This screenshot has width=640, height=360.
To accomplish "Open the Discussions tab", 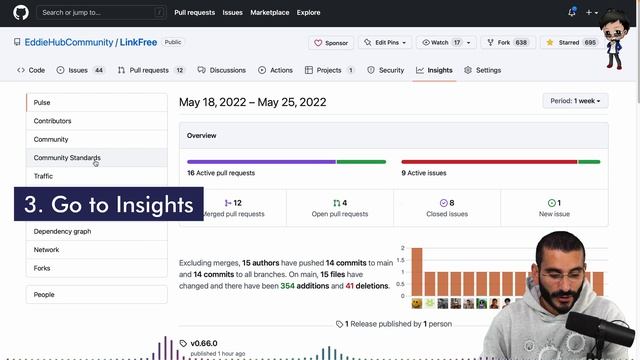I will tap(222, 70).
